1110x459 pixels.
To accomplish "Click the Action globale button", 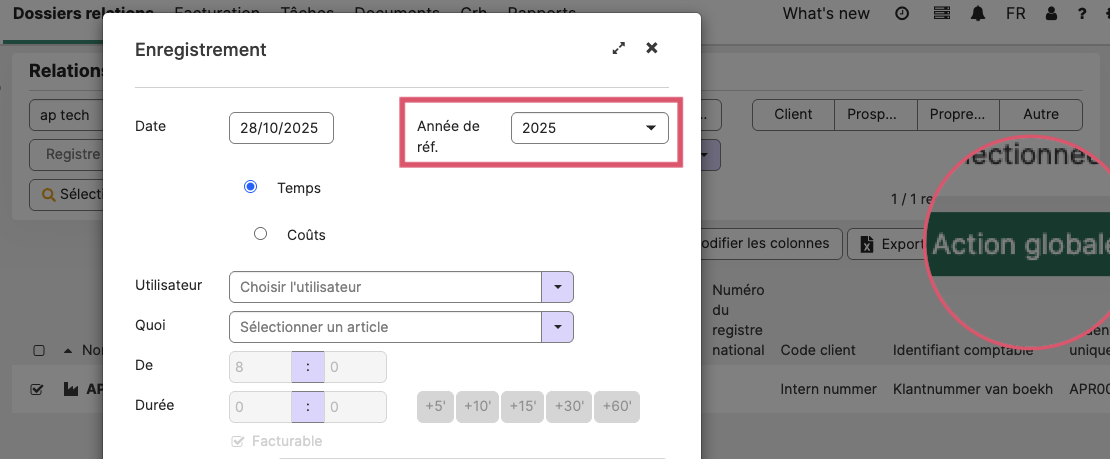I will click(1021, 244).
